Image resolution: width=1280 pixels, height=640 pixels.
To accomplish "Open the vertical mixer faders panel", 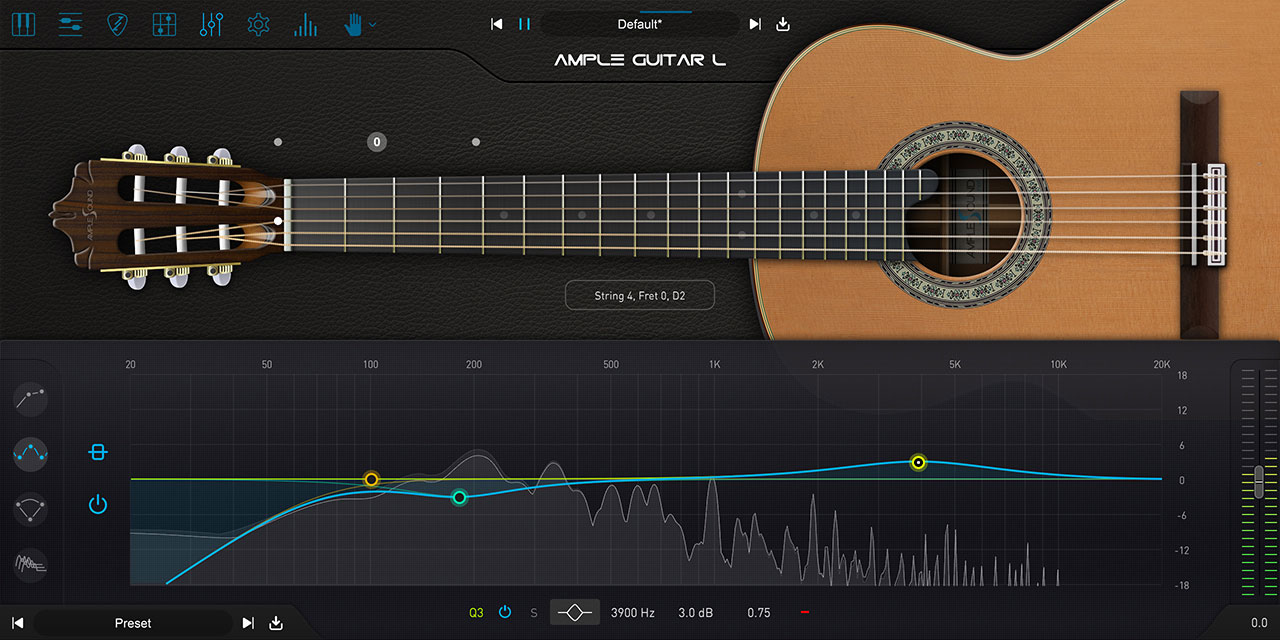I will (x=211, y=24).
